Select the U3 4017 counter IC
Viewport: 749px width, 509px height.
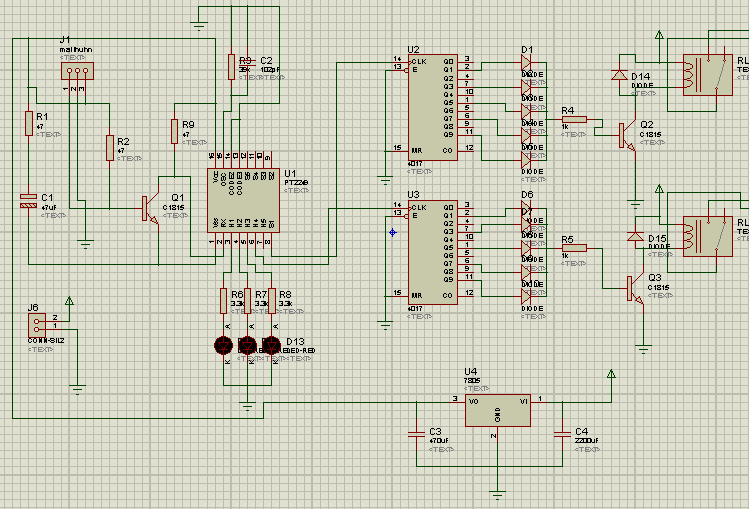click(433, 251)
